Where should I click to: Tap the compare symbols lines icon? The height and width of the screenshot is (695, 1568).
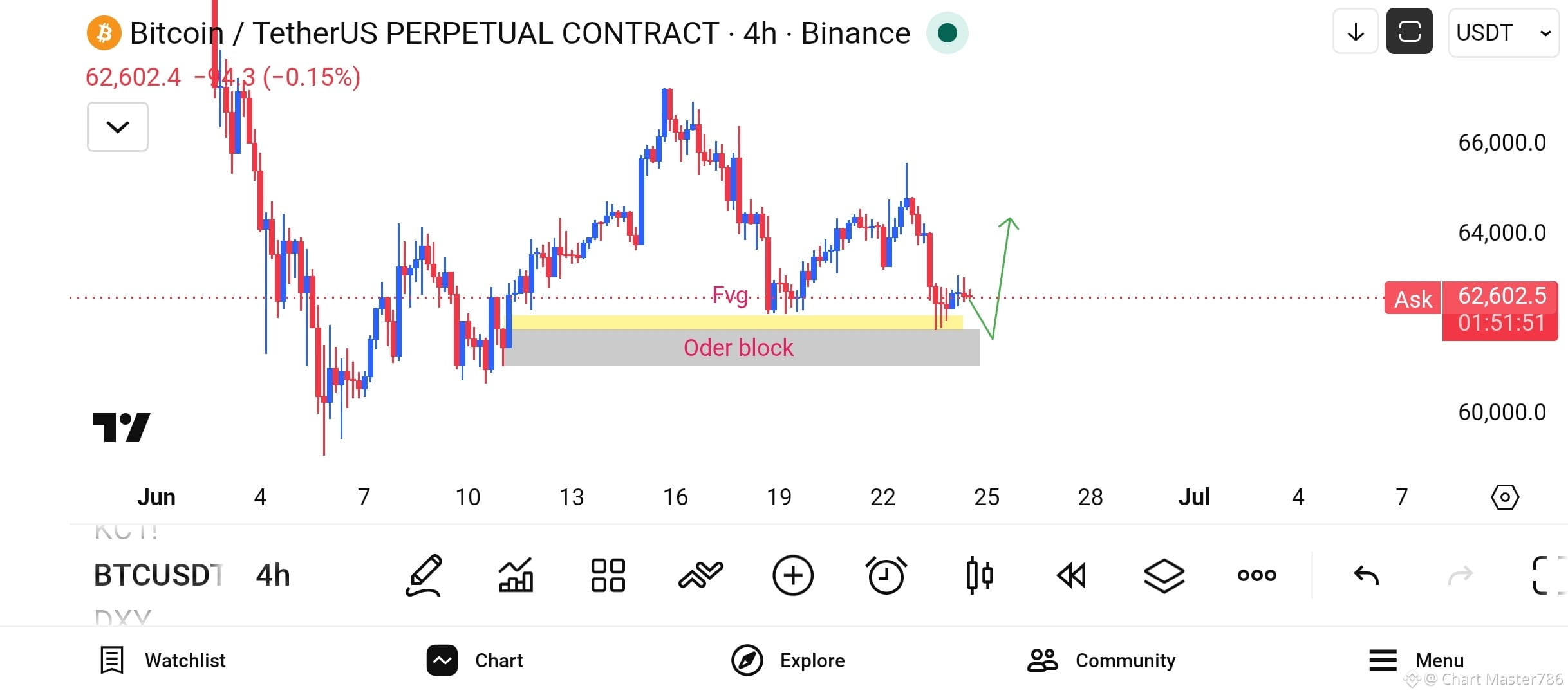[x=700, y=575]
